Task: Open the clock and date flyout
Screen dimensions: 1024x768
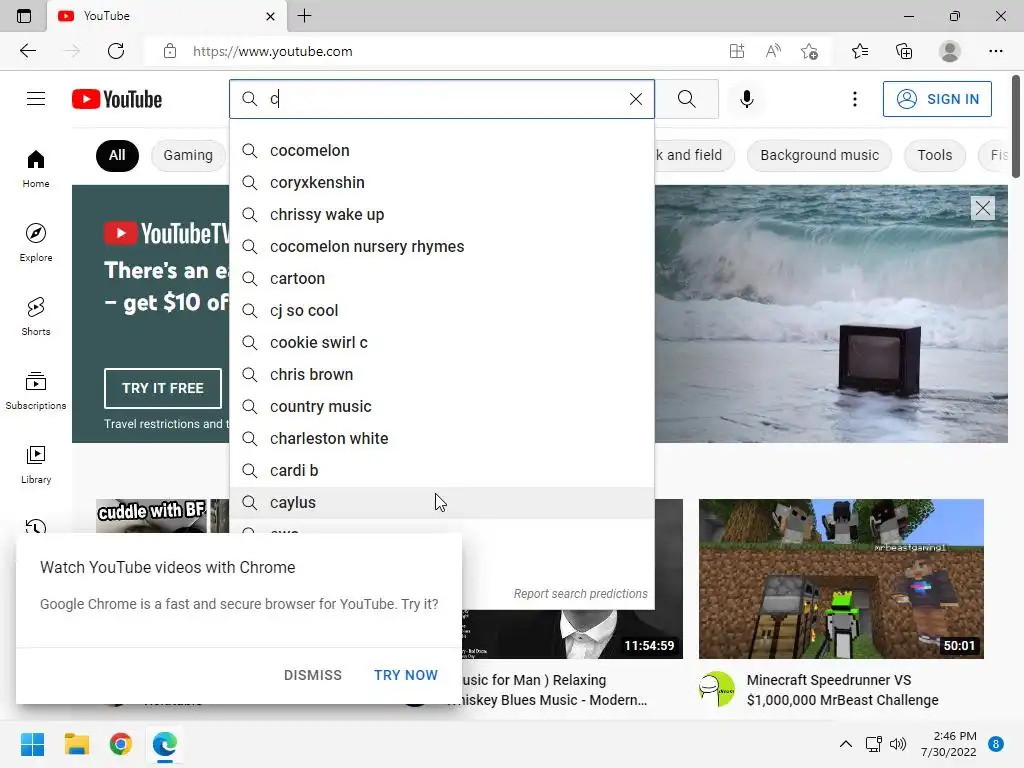Action: click(x=948, y=744)
